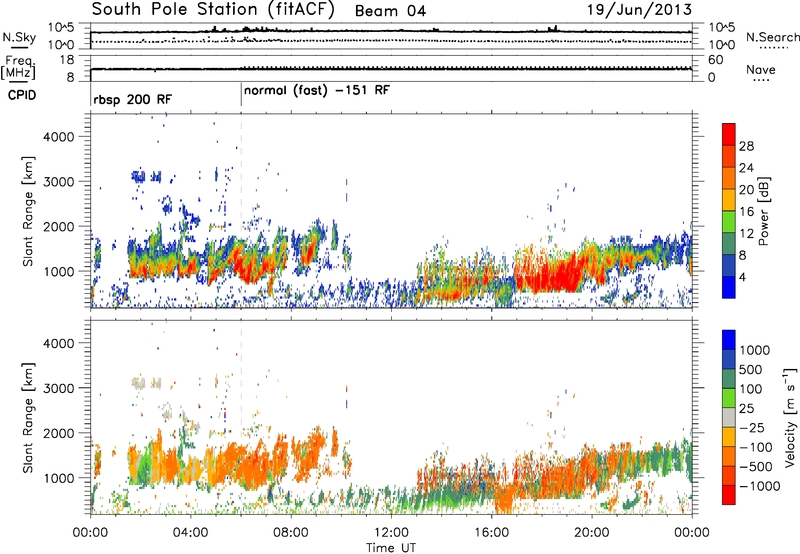Screen dimensions: 800x554
Task: Click the red bottom of the velocity color bar
Action: pos(729,495)
